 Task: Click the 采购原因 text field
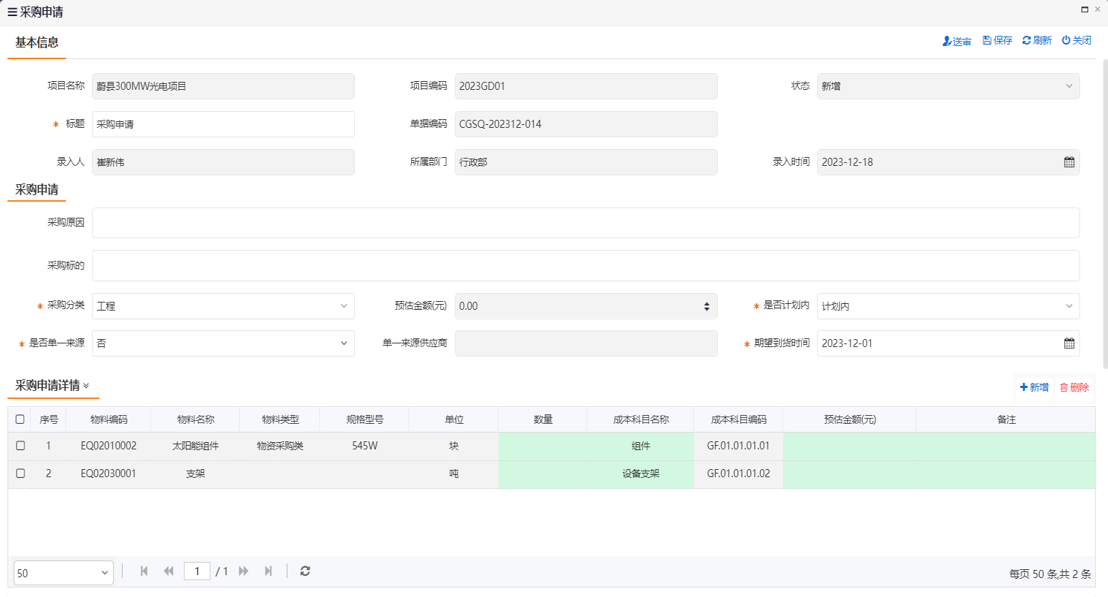[x=586, y=223]
